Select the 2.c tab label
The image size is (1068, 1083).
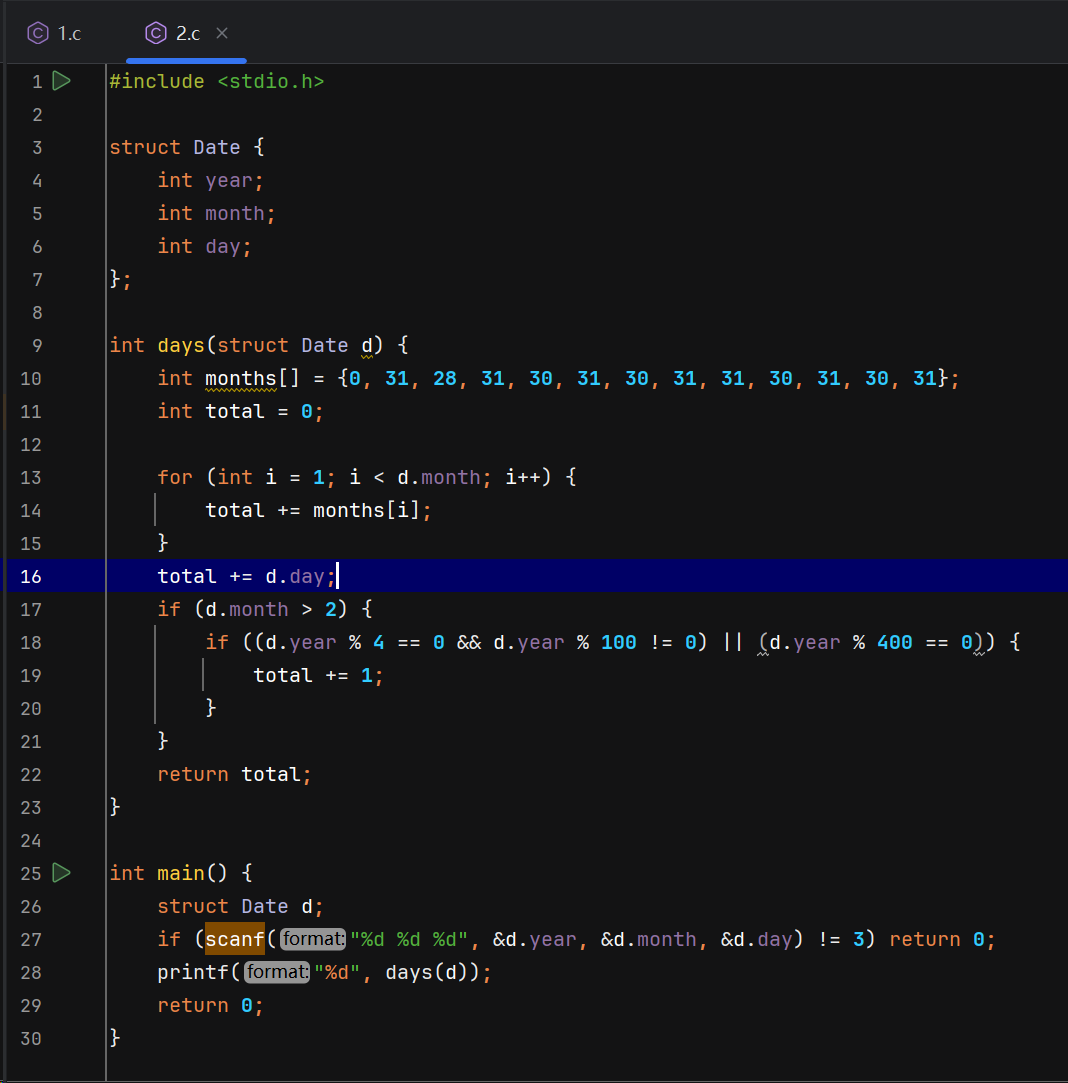point(188,33)
